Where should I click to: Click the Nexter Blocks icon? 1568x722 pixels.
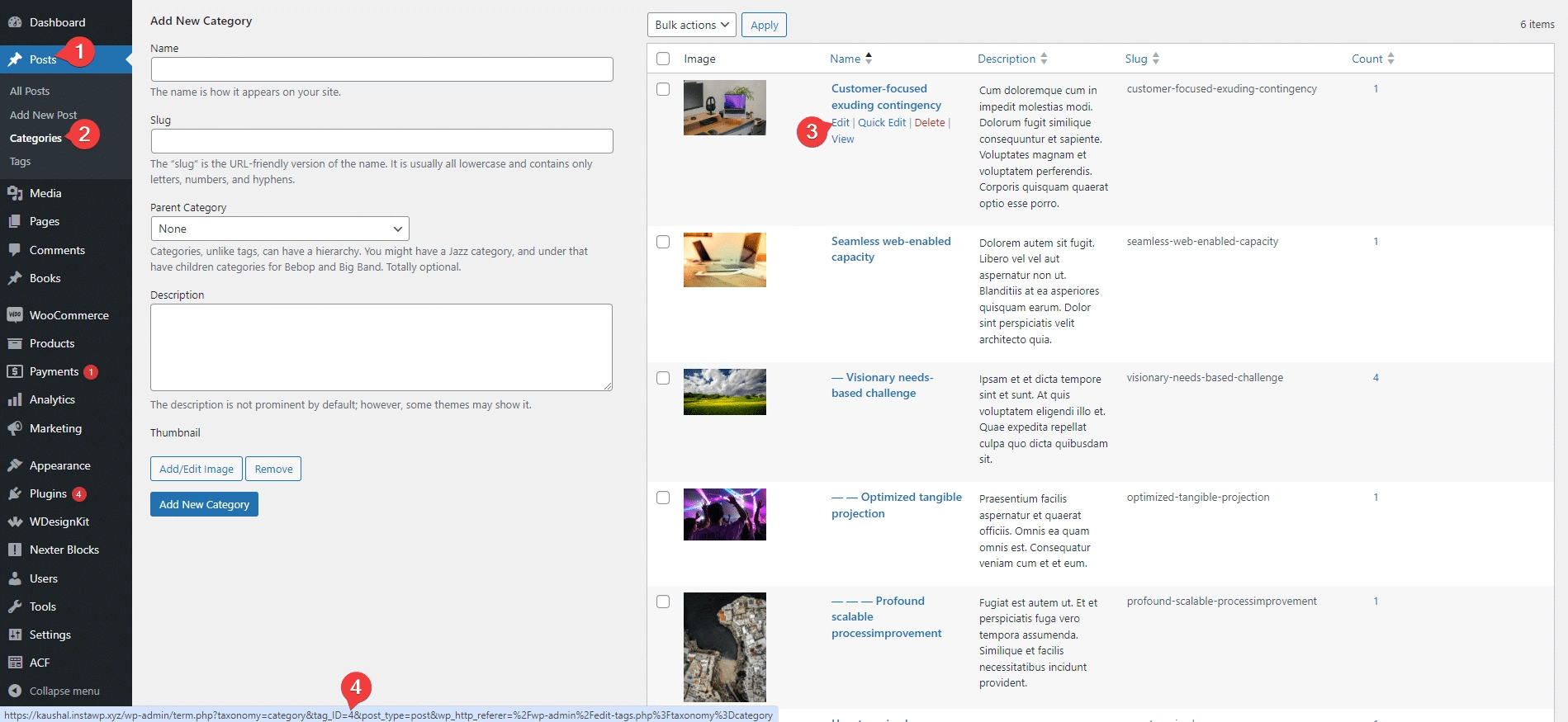click(x=15, y=550)
